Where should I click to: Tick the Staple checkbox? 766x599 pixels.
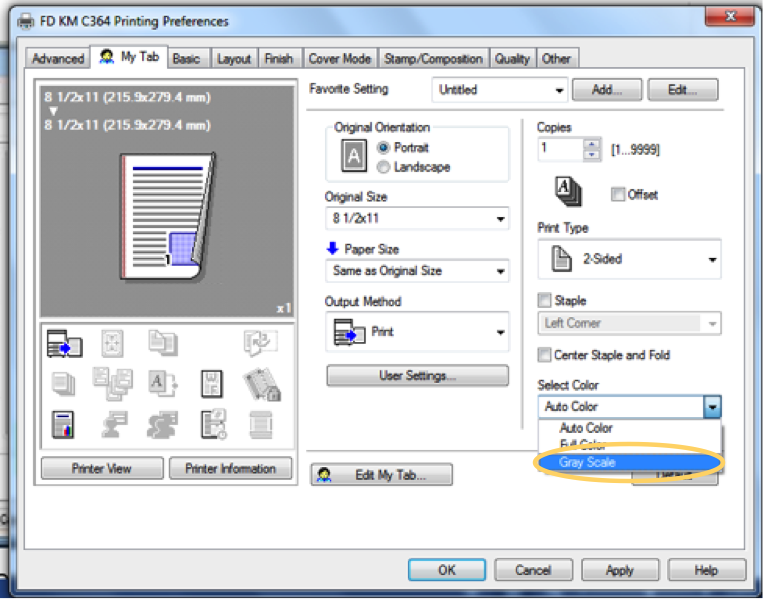pos(545,300)
